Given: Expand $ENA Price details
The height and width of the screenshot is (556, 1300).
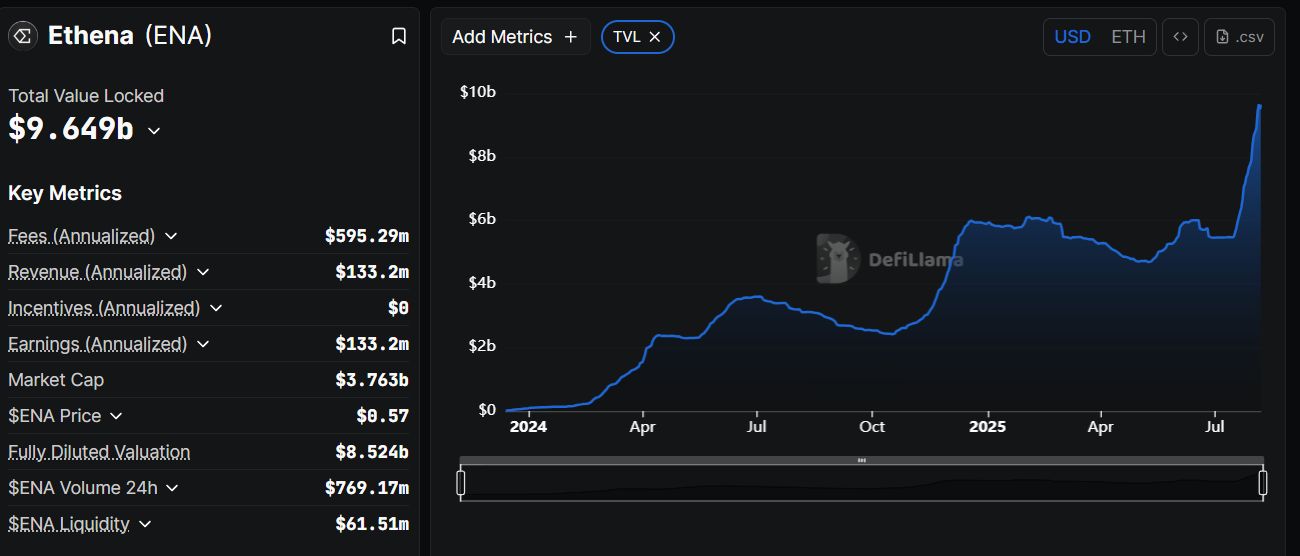Looking at the screenshot, I should [116, 416].
